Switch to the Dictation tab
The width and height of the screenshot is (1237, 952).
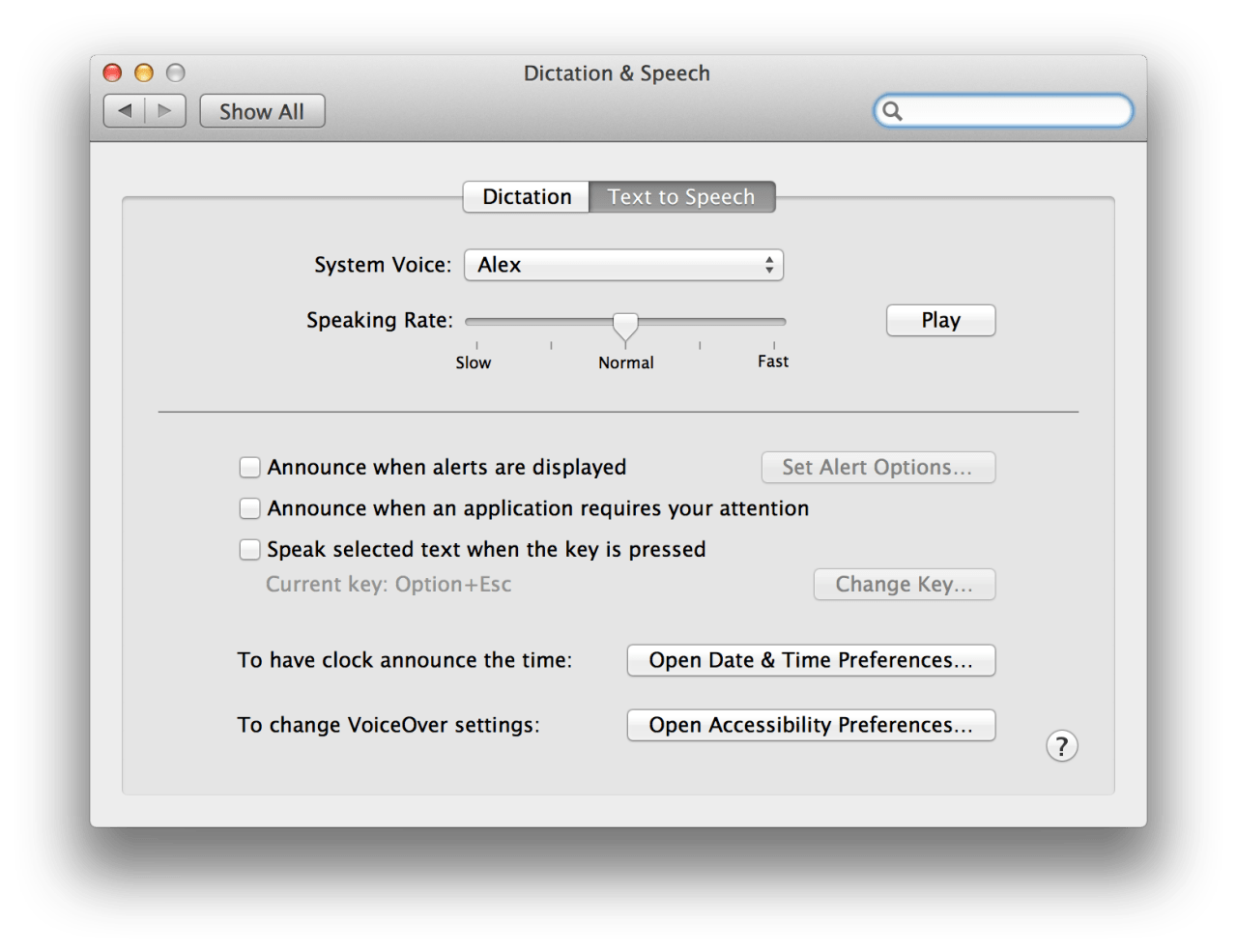tap(527, 197)
